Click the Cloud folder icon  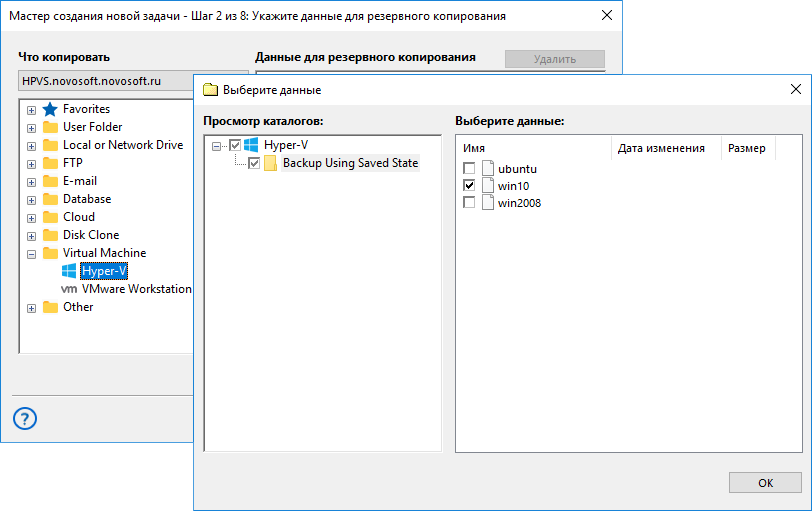[x=50, y=217]
